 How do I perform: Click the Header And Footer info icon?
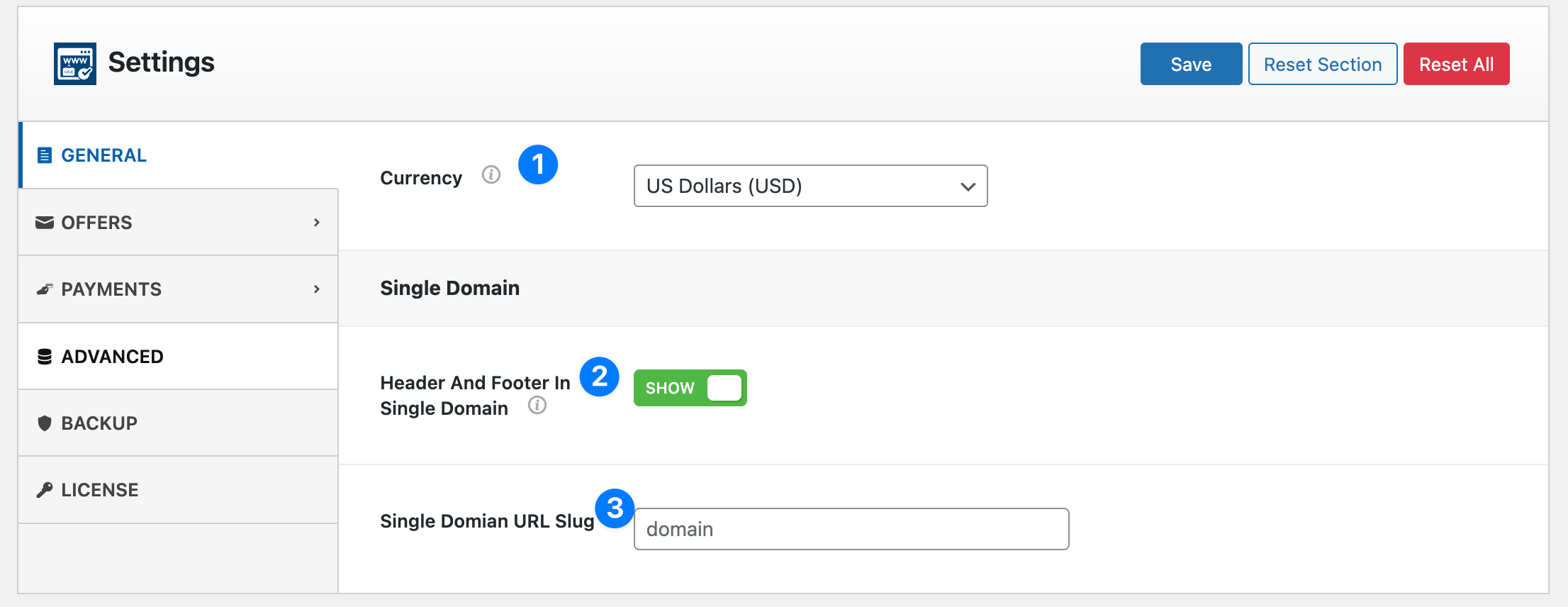(537, 405)
